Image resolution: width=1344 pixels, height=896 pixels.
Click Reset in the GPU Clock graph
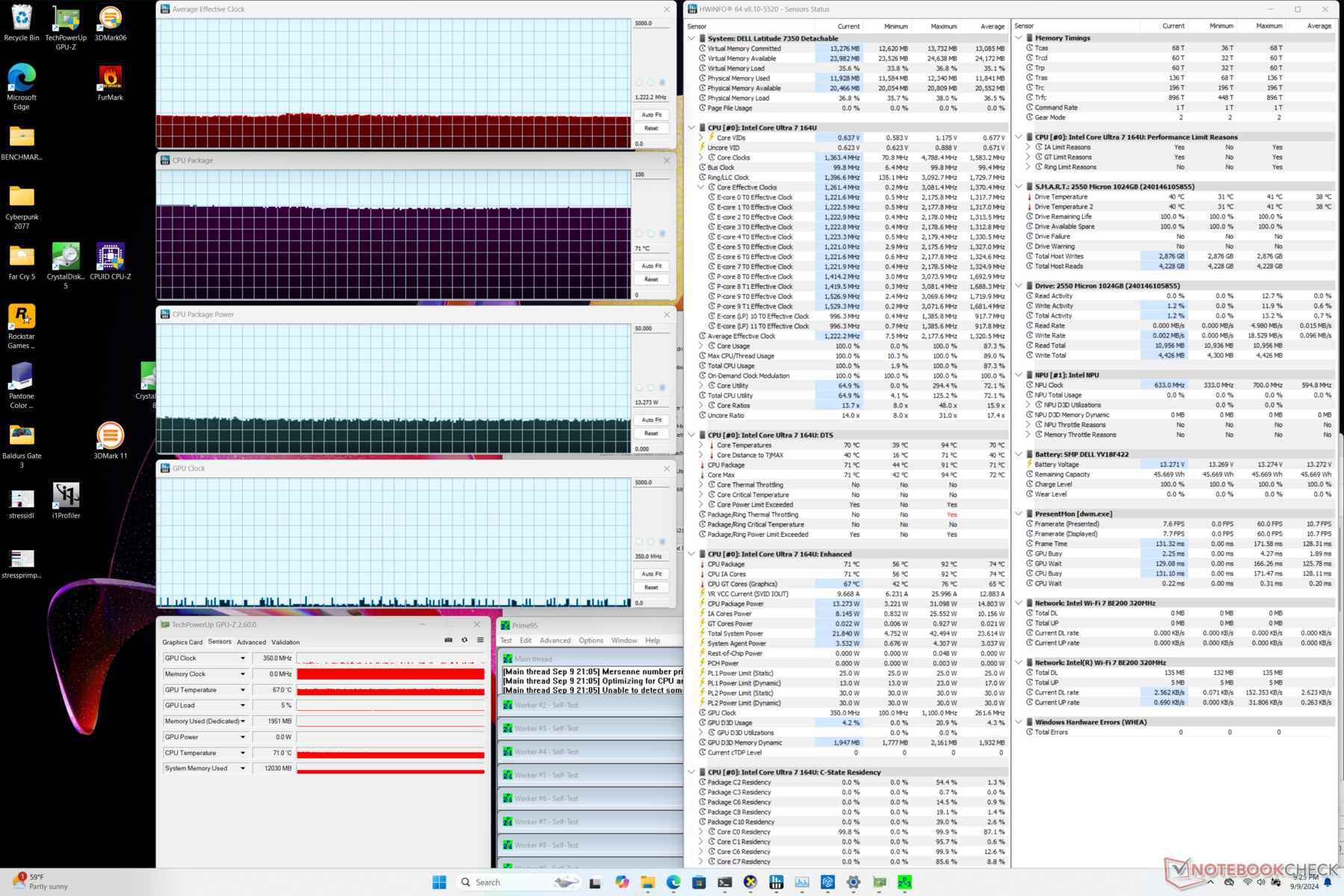[x=651, y=588]
